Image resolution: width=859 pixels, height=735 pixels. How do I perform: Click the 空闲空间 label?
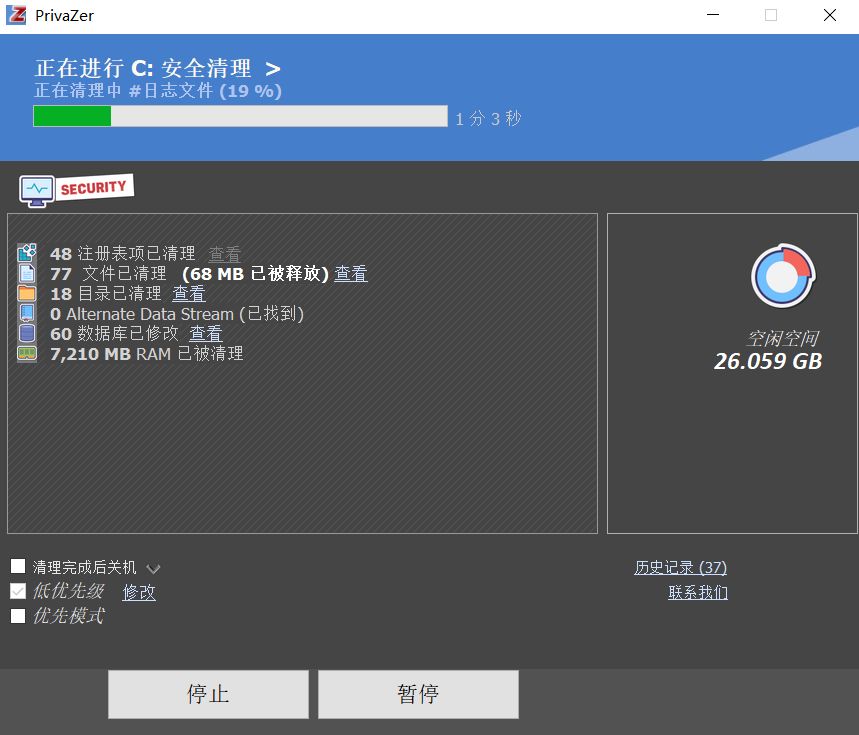(x=783, y=338)
